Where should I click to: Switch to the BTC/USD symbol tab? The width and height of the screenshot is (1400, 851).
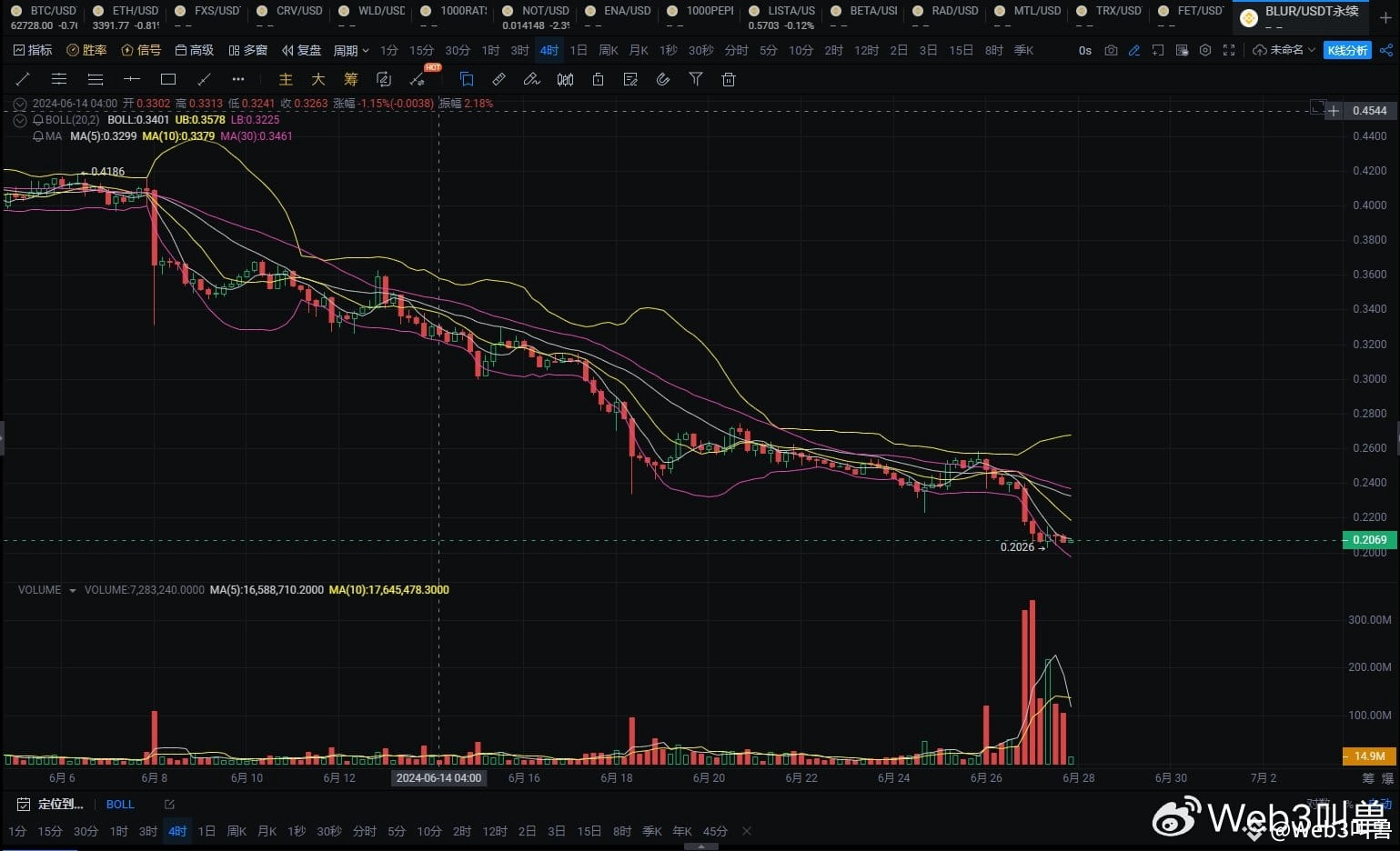(45, 17)
